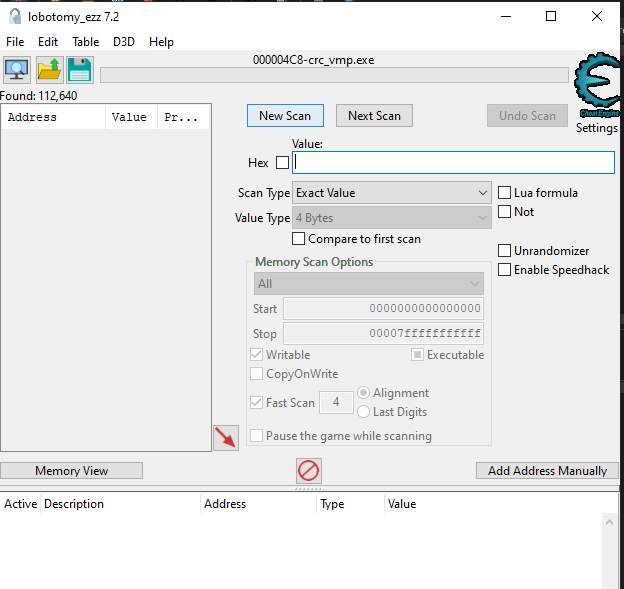This screenshot has width=624, height=589.
Task: Click the Type column header
Action: (x=350, y=504)
